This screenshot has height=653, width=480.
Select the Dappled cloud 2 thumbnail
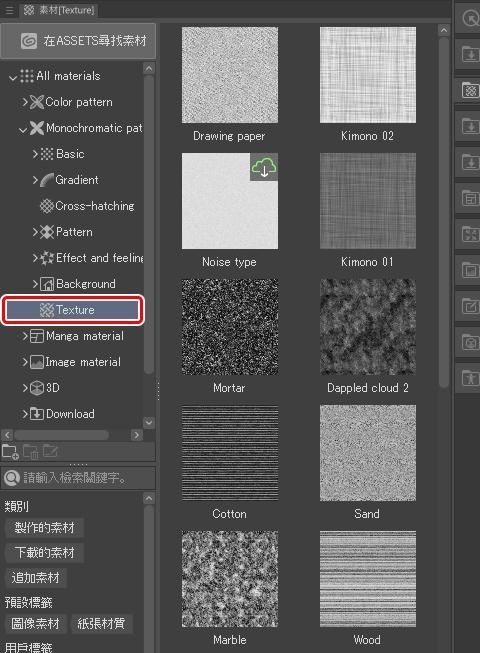coord(368,327)
